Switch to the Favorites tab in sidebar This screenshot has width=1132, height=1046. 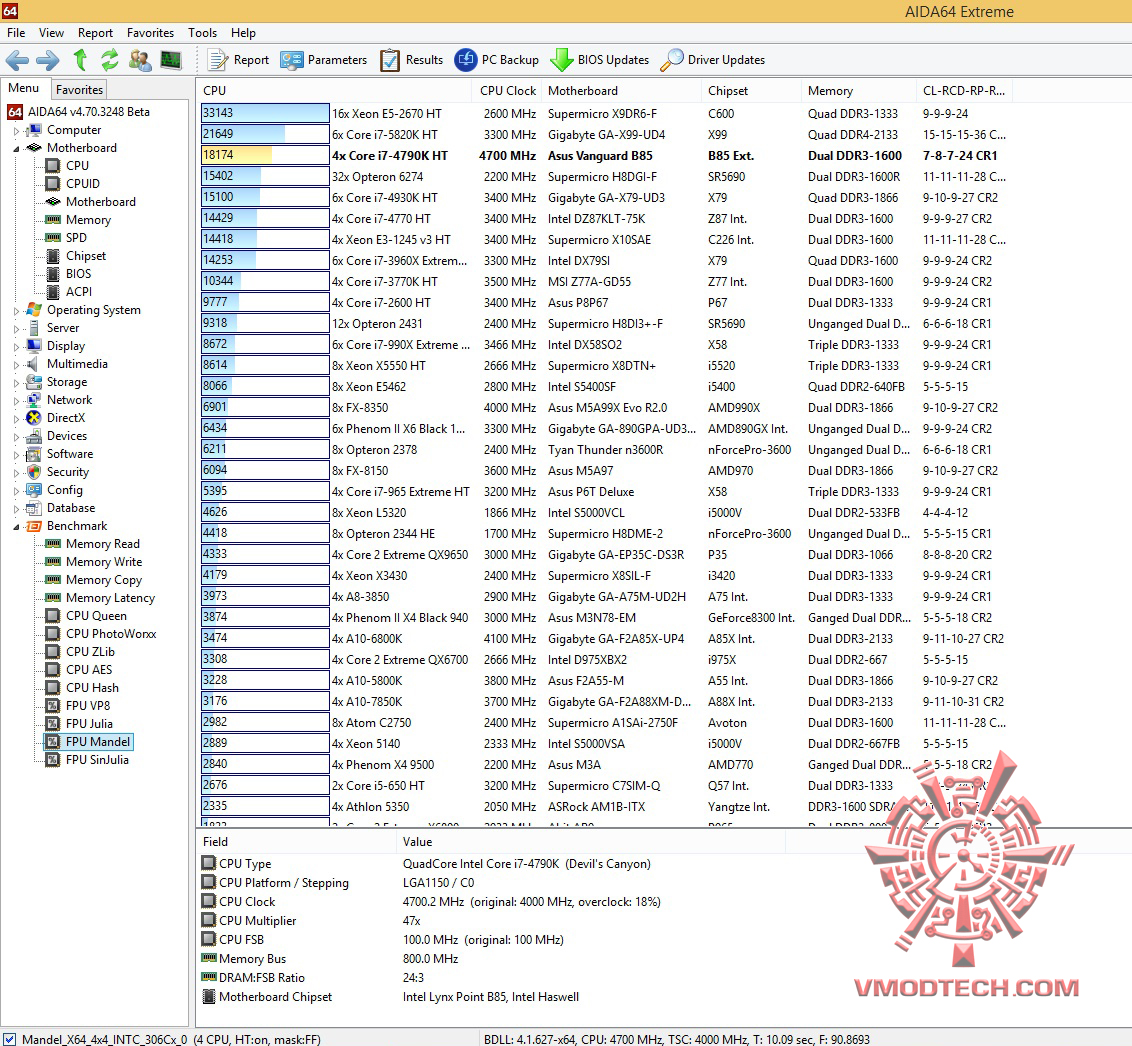(x=79, y=90)
